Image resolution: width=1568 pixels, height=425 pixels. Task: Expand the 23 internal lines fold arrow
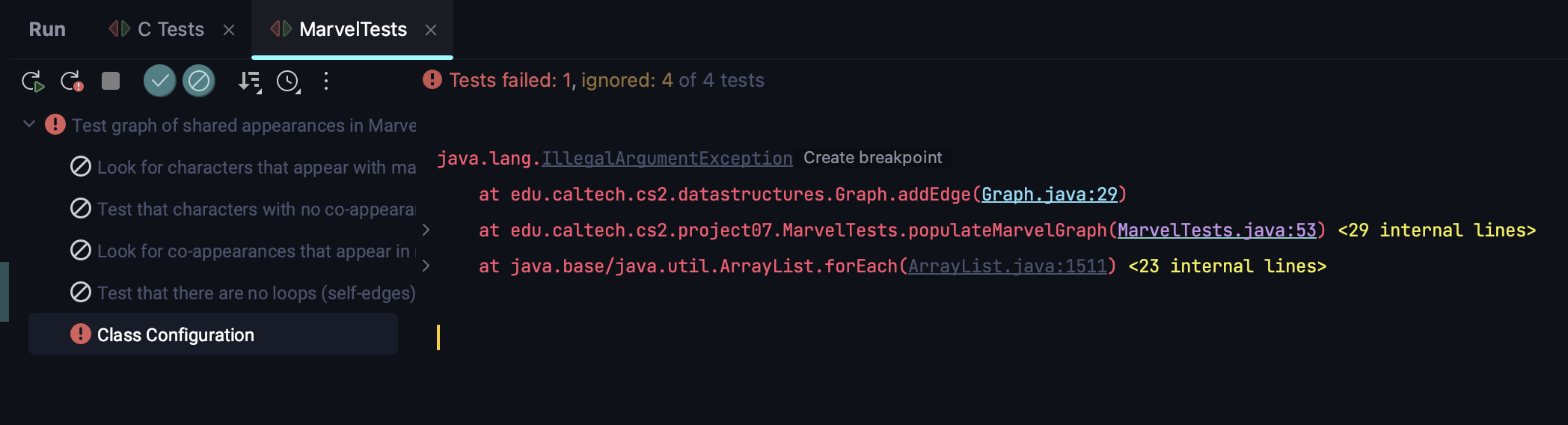(426, 266)
